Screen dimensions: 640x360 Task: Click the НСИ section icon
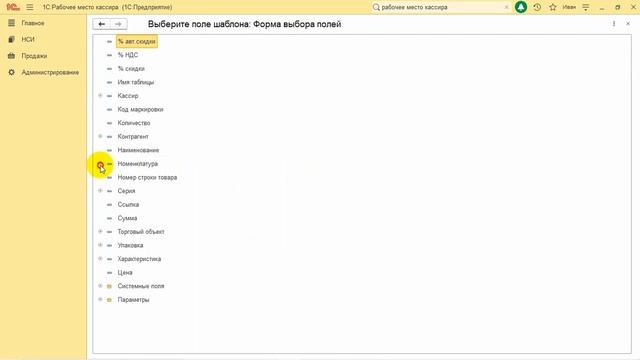11,40
